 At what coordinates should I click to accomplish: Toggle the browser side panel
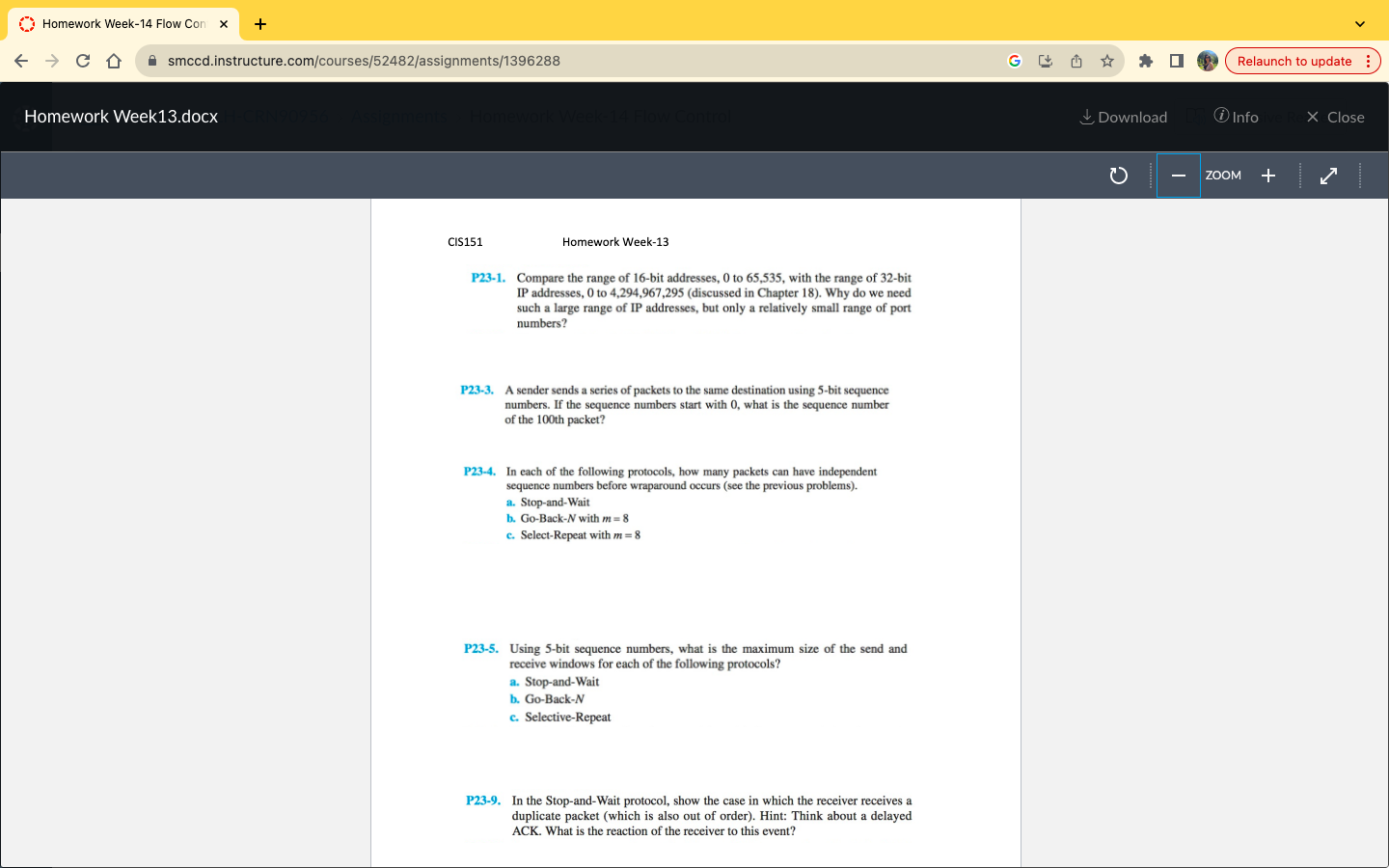coord(1176,60)
